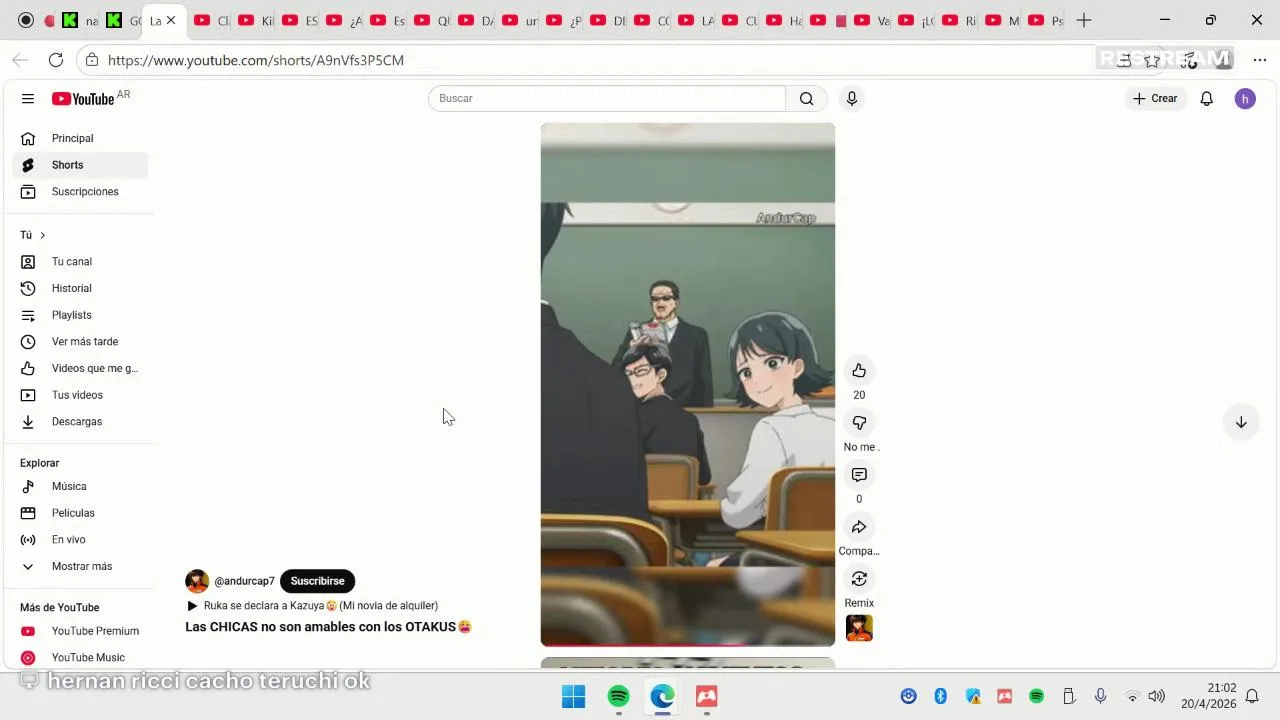Subscribe with the Suscribirse button
This screenshot has height=720, width=1280.
(317, 581)
